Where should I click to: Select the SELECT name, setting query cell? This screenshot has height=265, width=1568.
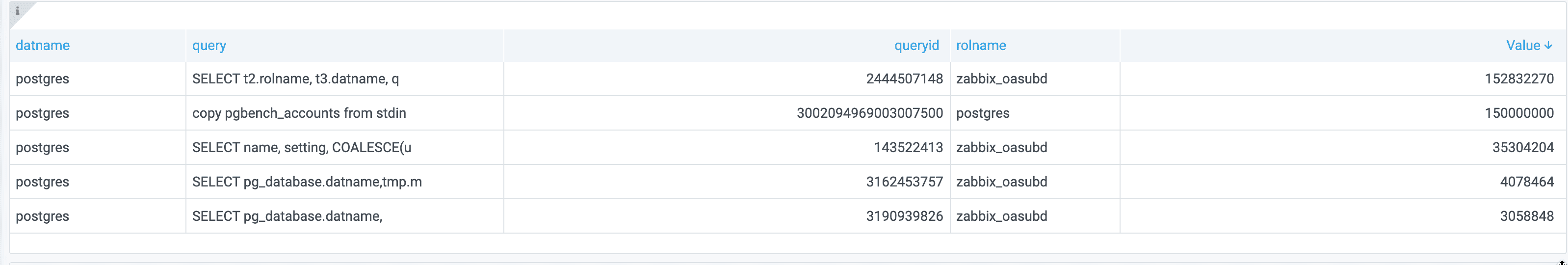click(301, 147)
